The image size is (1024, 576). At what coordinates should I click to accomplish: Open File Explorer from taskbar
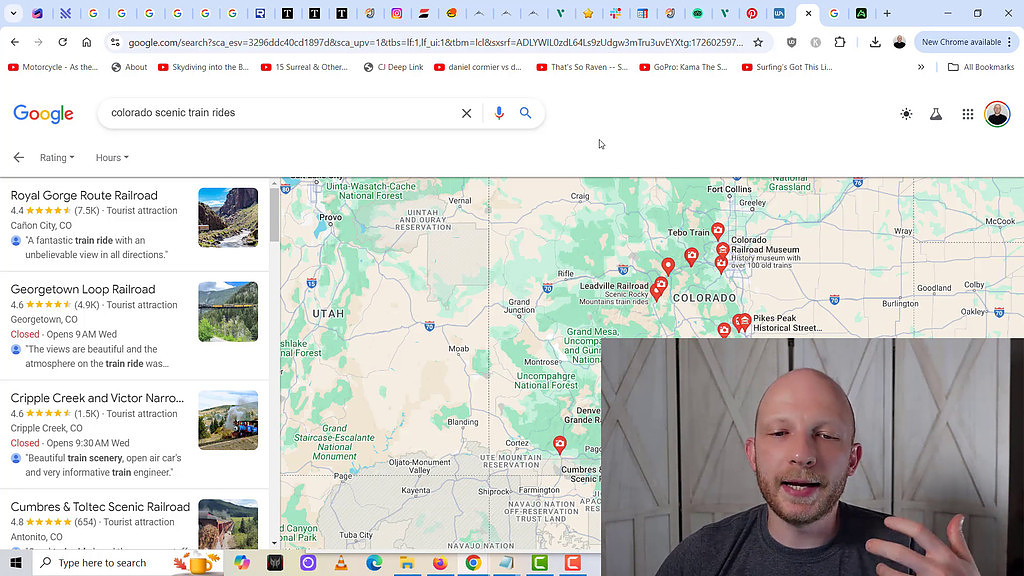click(x=407, y=562)
